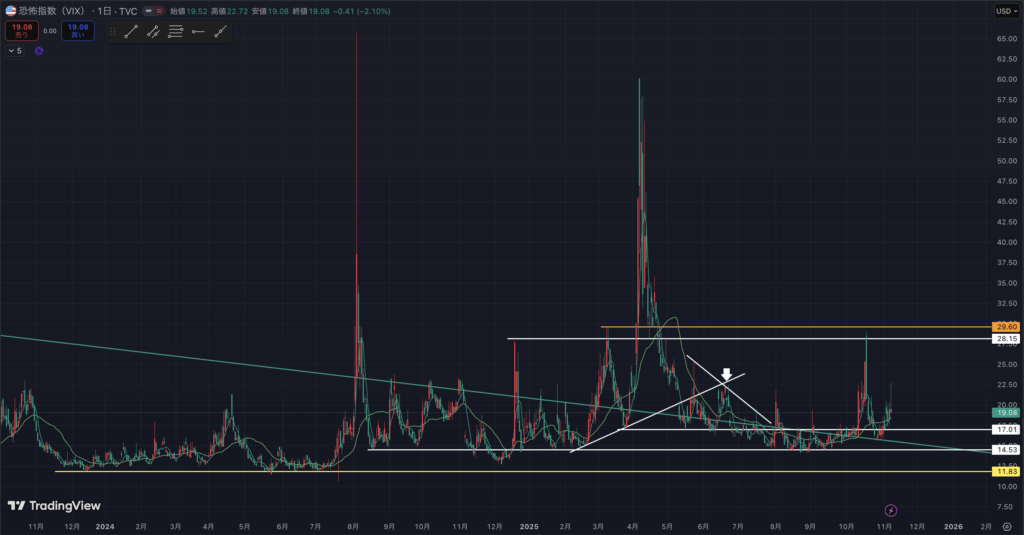Viewport: 1024px width, 535px height.
Task: Select the last line tool in favorites toolbar
Action: (x=219, y=32)
